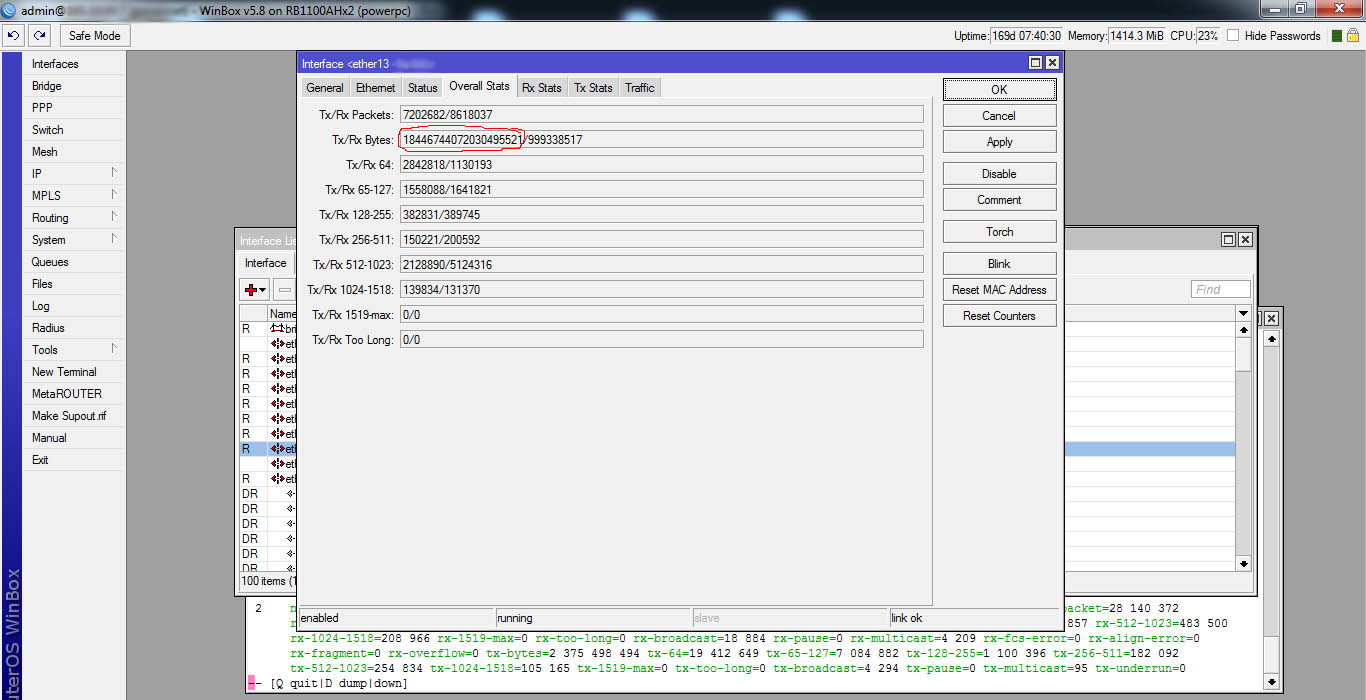
Task: Click the Blink button
Action: tap(999, 264)
